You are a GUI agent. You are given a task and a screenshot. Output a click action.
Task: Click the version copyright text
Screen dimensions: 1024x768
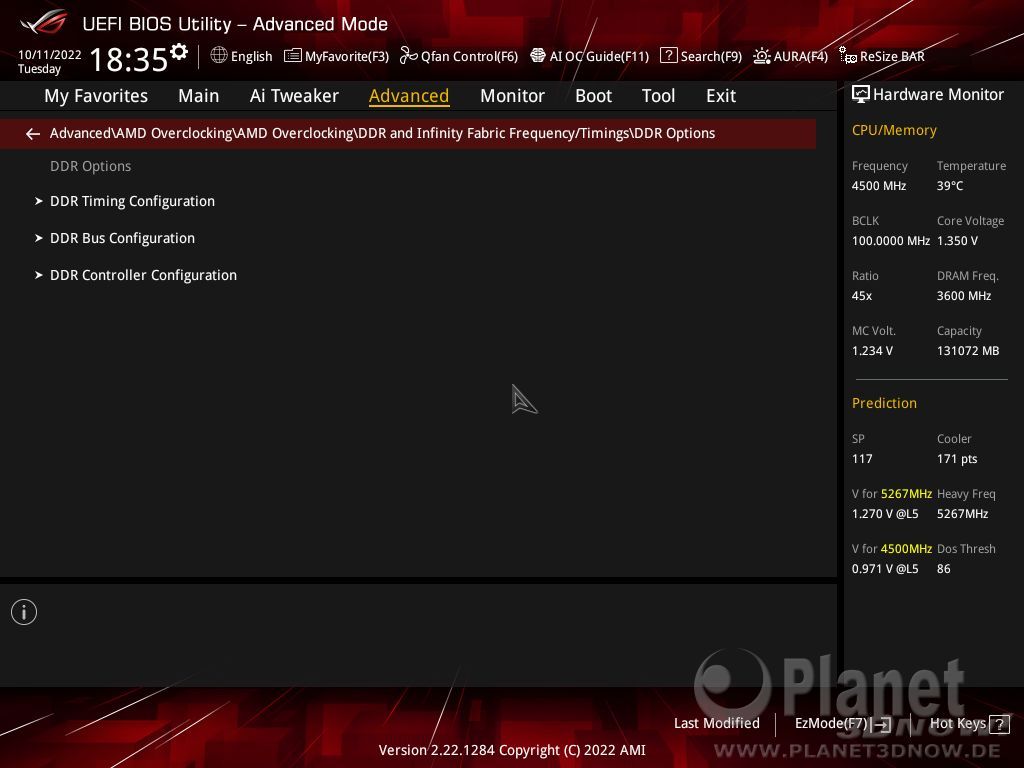(512, 750)
